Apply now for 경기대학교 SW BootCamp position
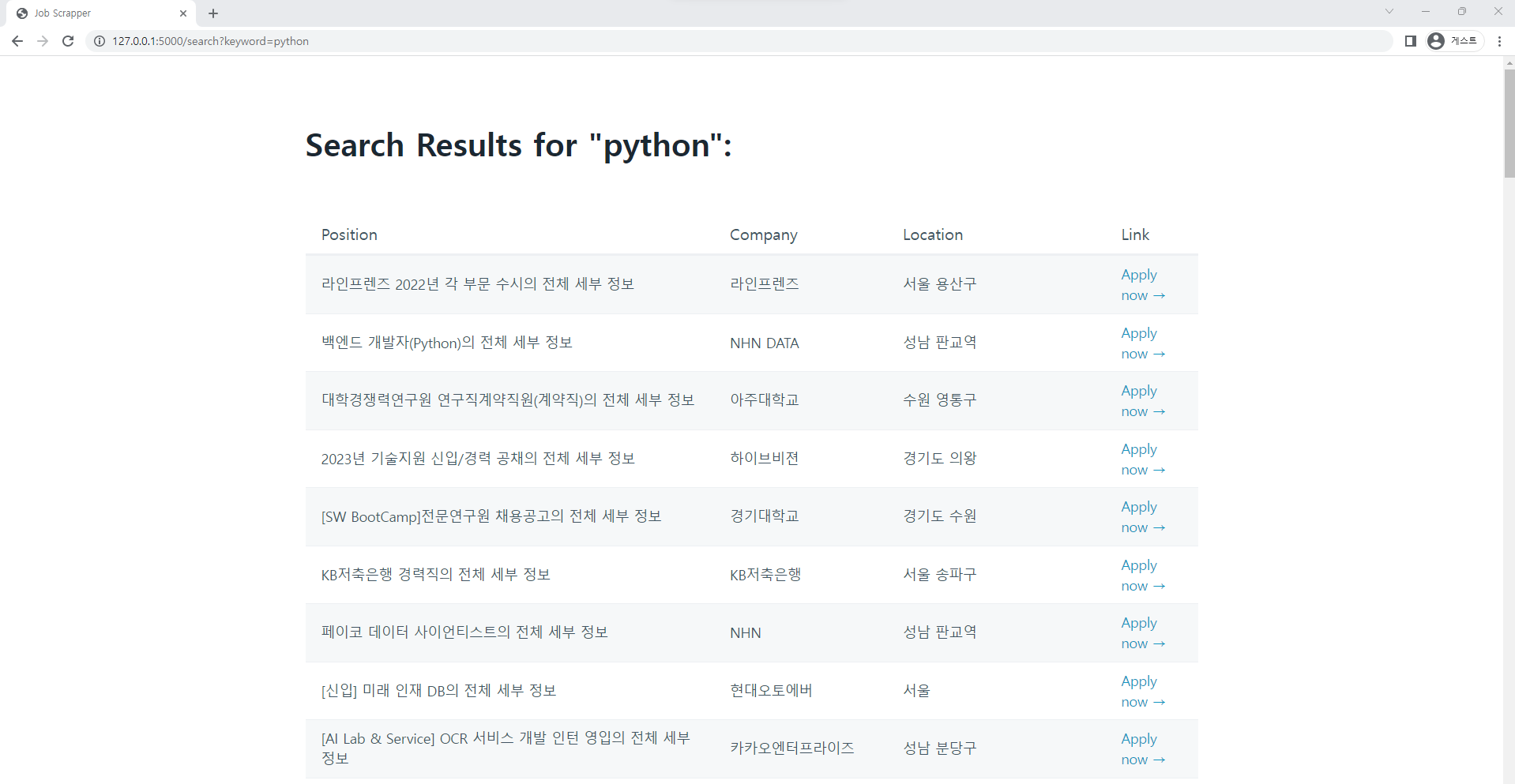 click(x=1143, y=517)
